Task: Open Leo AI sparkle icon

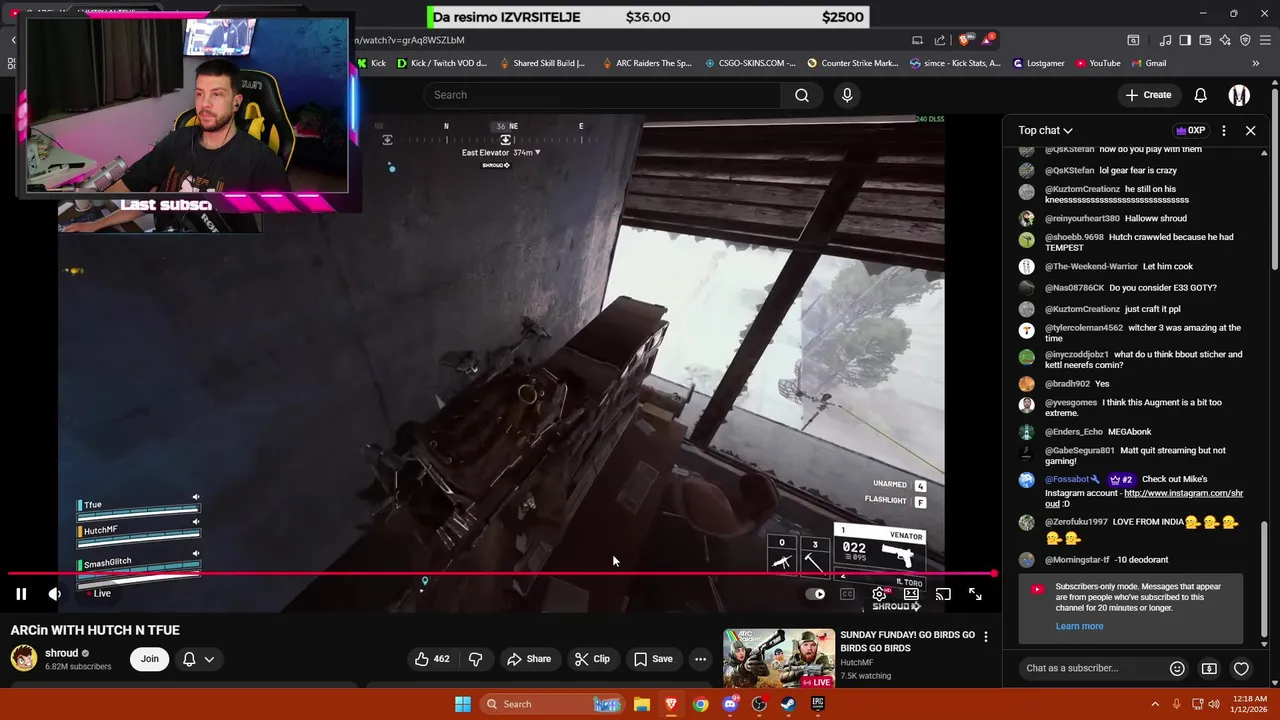Action: click(1225, 40)
